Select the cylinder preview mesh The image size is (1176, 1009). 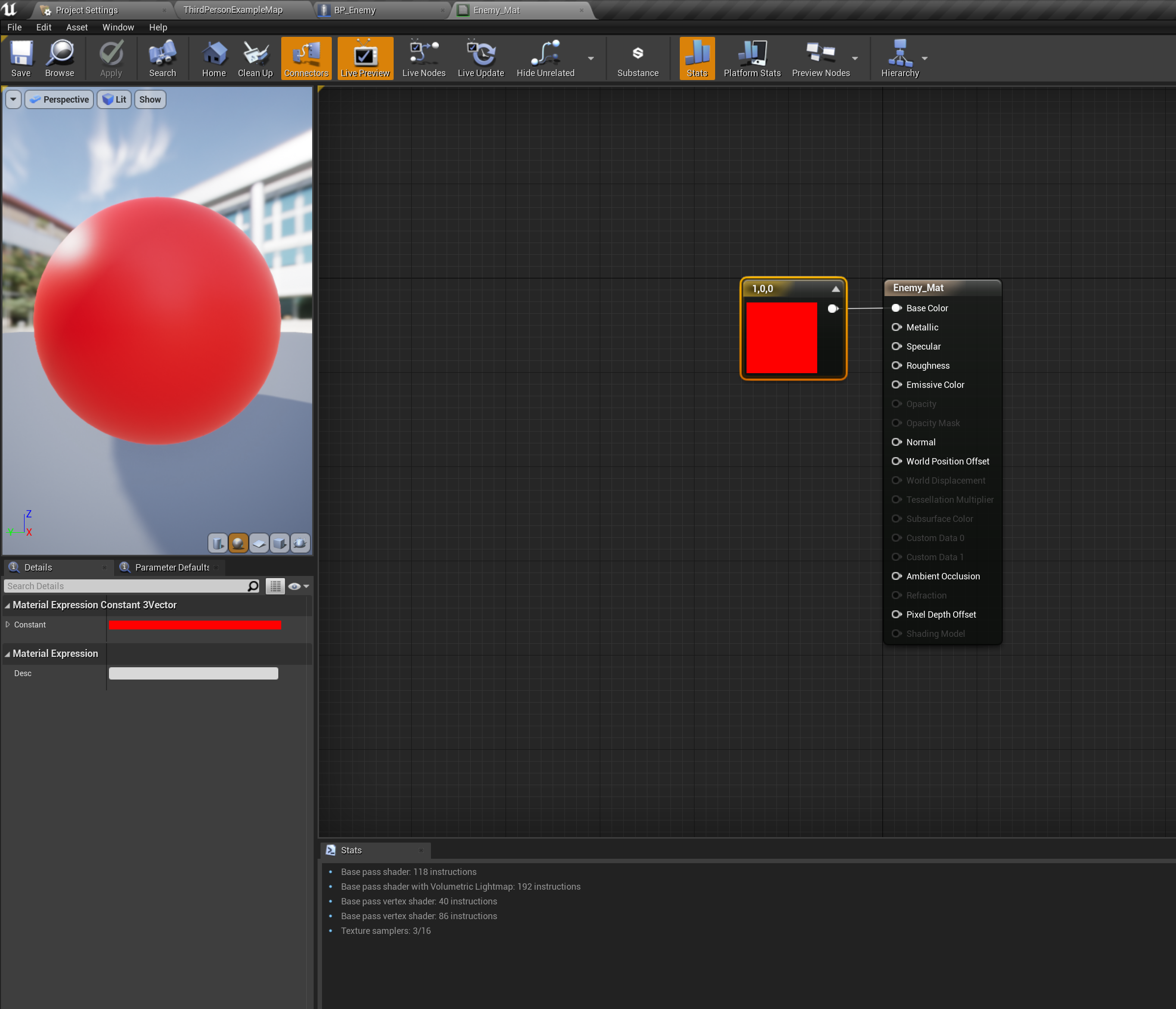(x=217, y=543)
